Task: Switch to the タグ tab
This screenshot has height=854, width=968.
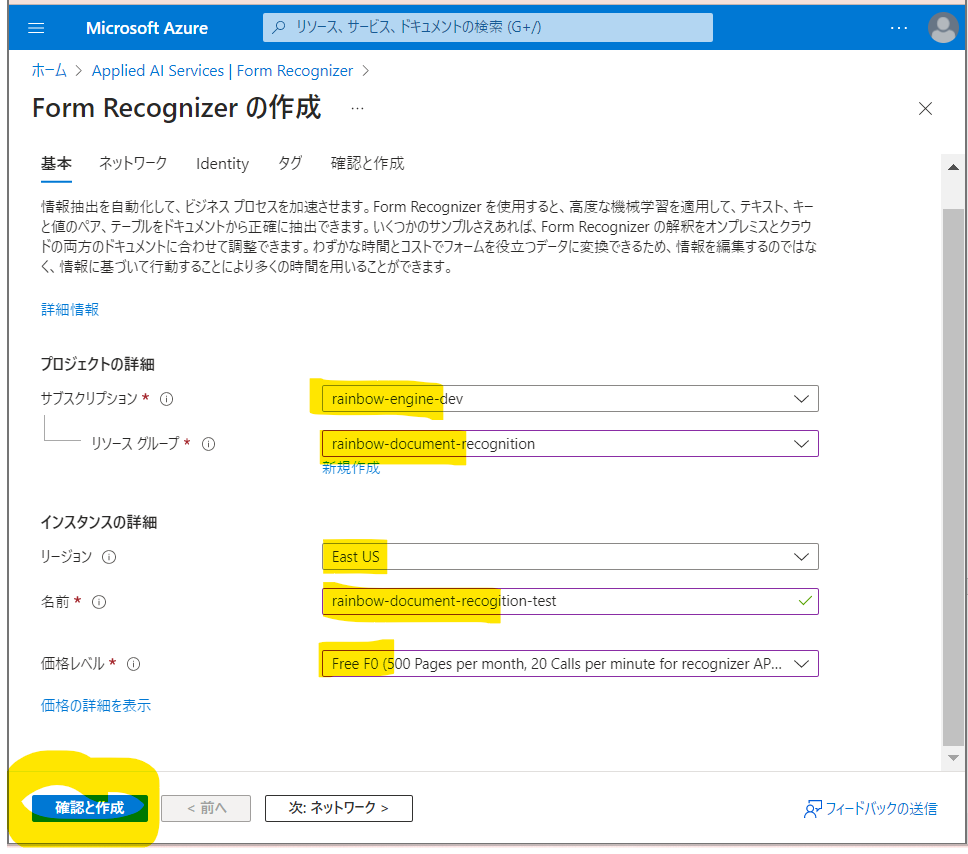Action: [x=290, y=164]
